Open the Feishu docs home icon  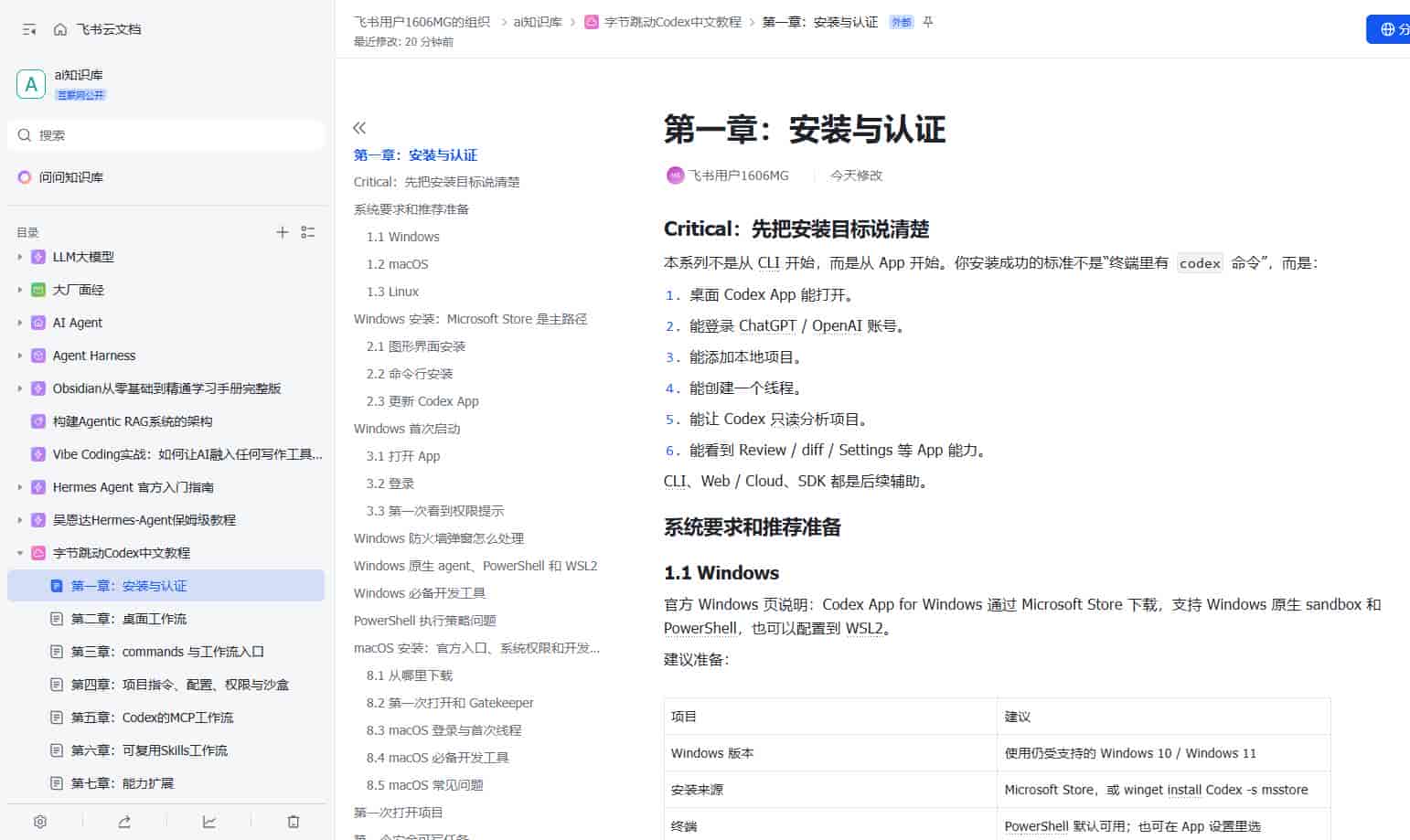(x=60, y=29)
